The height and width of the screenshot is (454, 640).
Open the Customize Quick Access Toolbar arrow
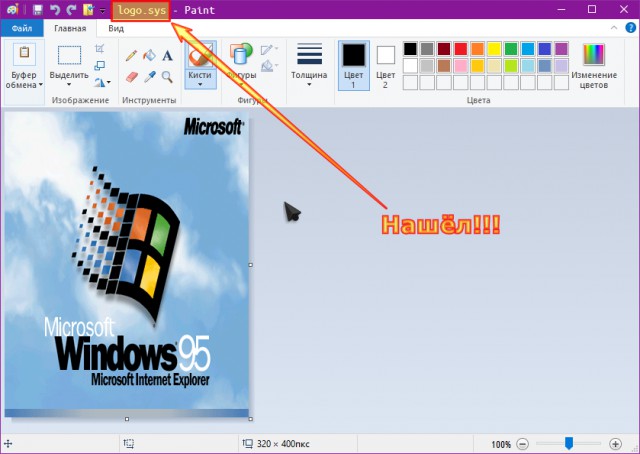point(102,11)
